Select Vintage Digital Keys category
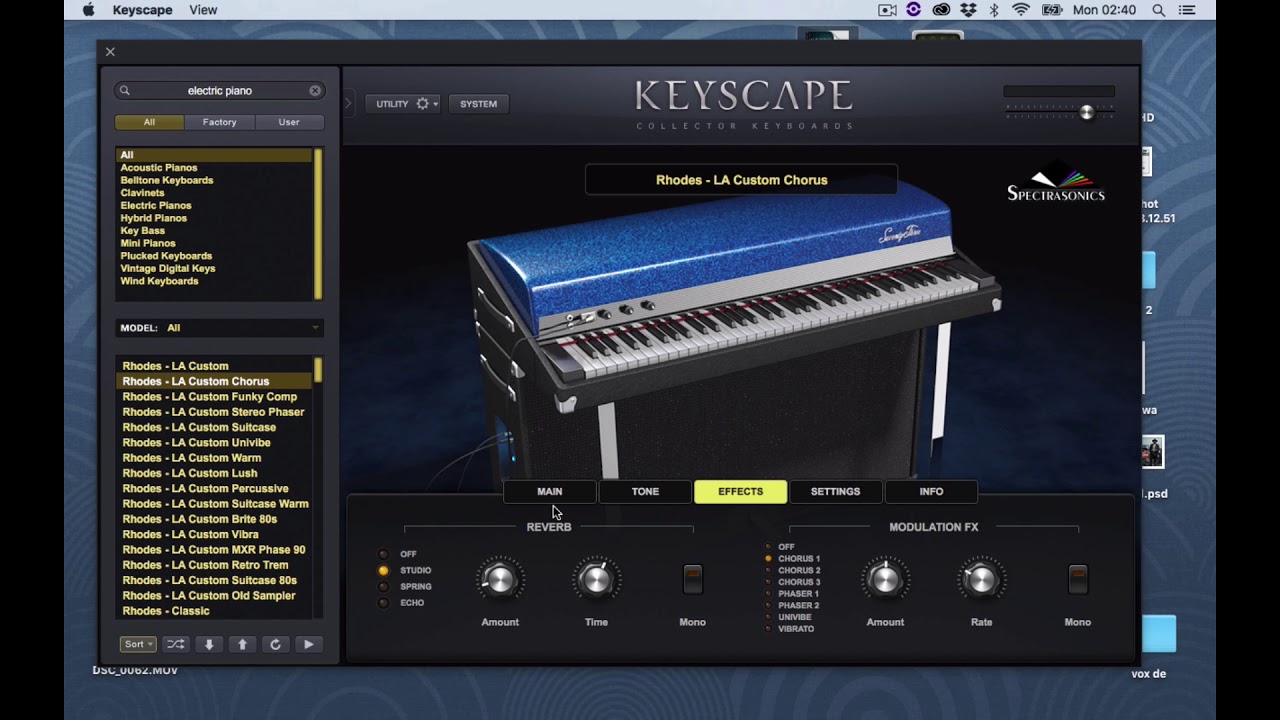 [x=168, y=268]
